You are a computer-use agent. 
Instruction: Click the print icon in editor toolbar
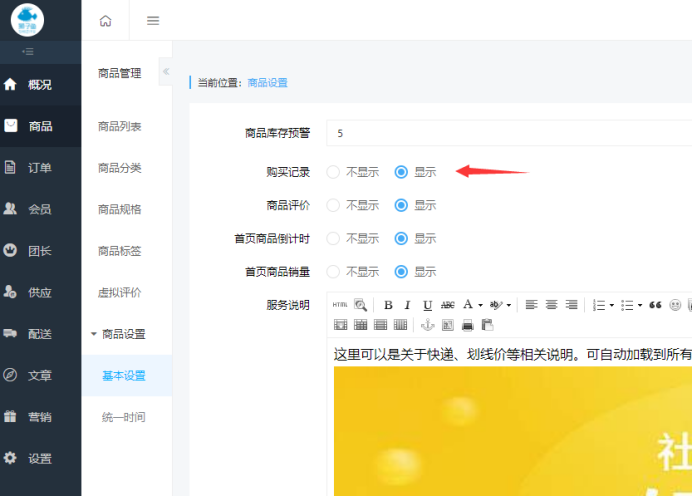[x=467, y=325]
